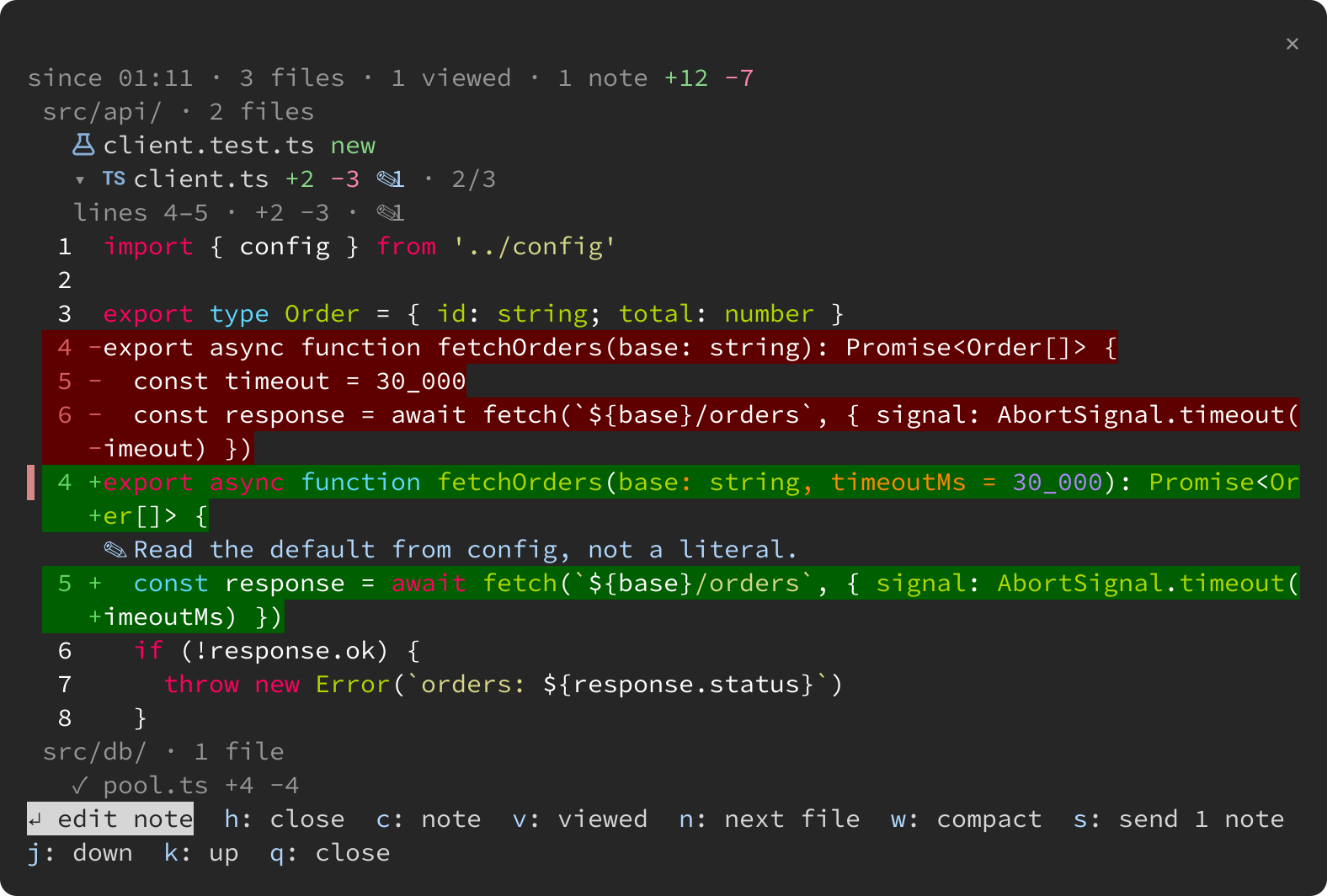The height and width of the screenshot is (896, 1327).
Task: Click the '-7' deletions count in summary
Action: point(739,77)
